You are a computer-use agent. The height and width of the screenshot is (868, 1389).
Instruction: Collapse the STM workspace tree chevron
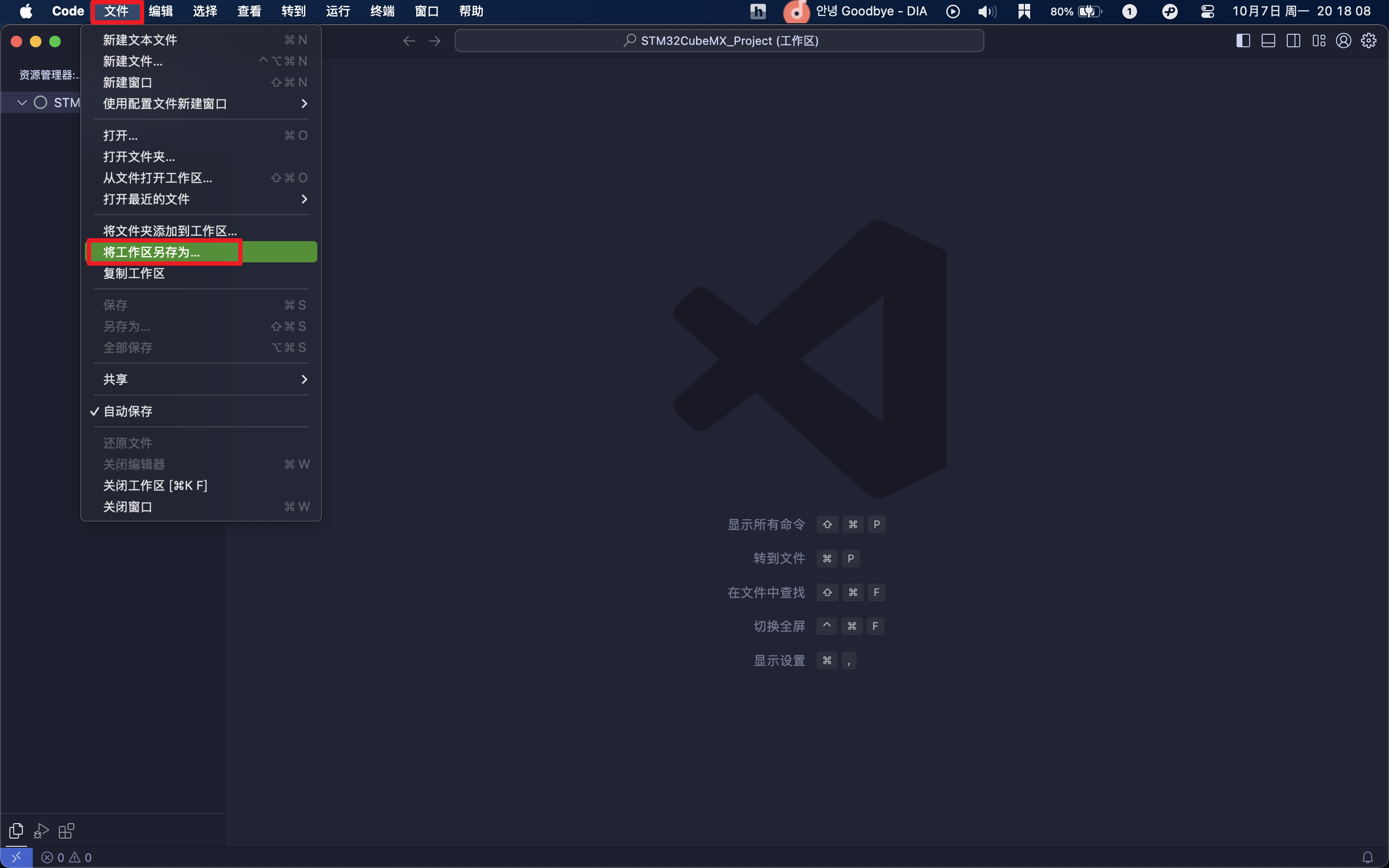(x=22, y=103)
